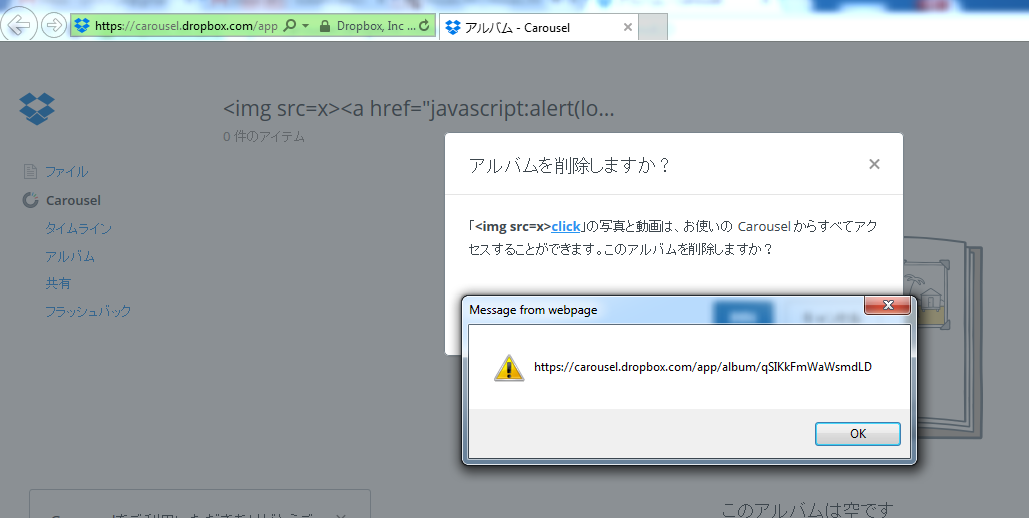The height and width of the screenshot is (518, 1029).
Task: Select the Carousel sidebar heading
Action: click(x=74, y=200)
